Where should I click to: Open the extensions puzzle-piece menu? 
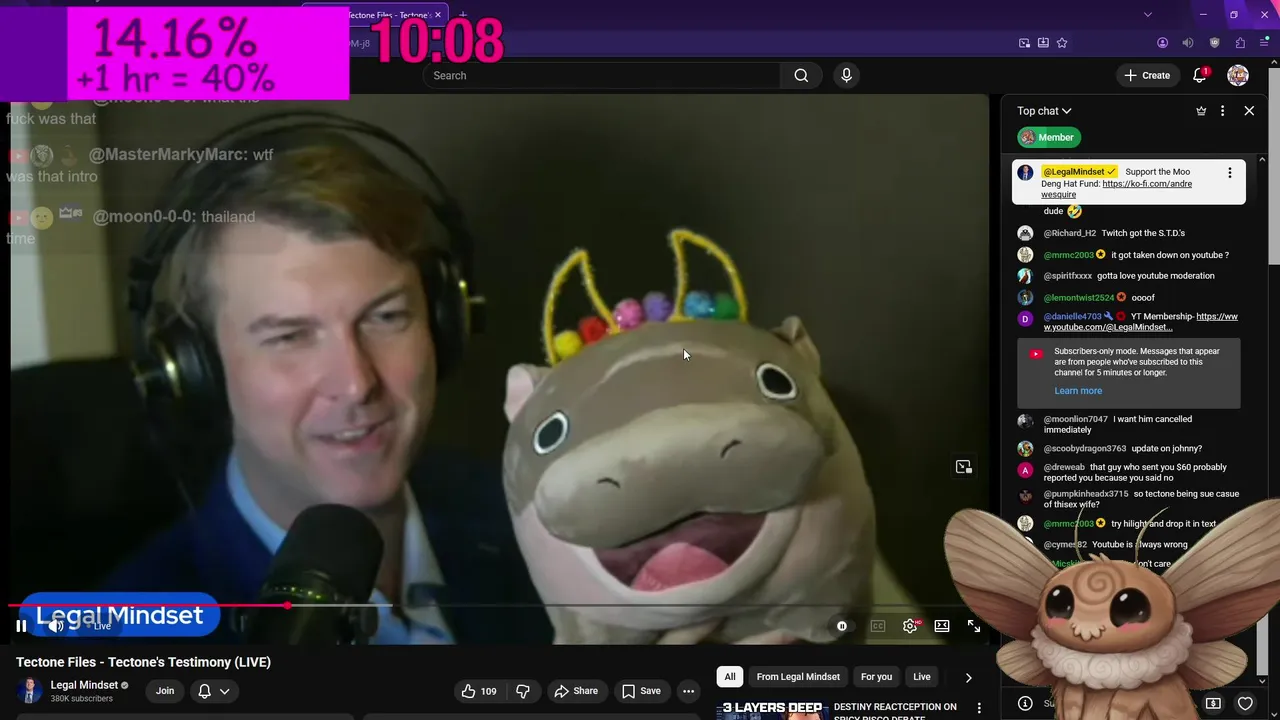tap(1240, 43)
